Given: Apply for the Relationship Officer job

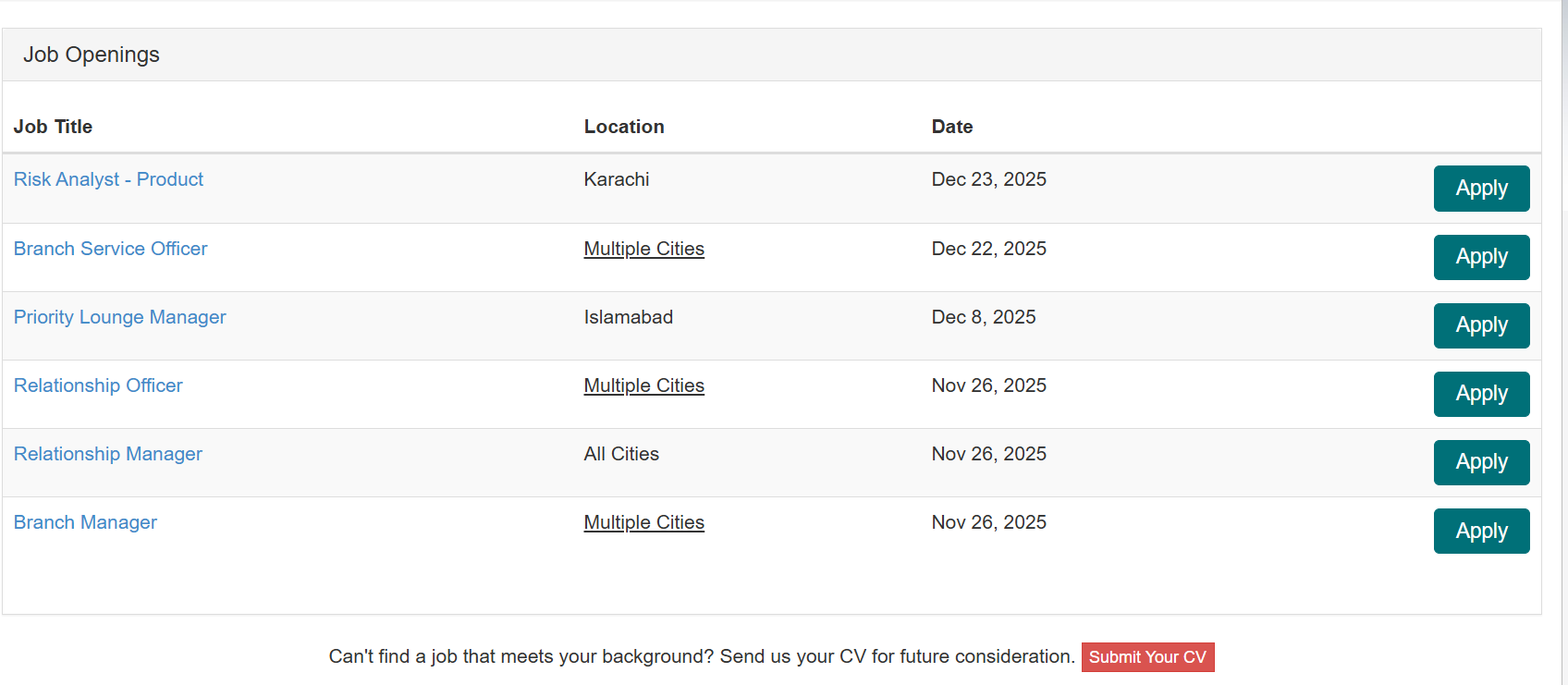Looking at the screenshot, I should coord(1481,394).
